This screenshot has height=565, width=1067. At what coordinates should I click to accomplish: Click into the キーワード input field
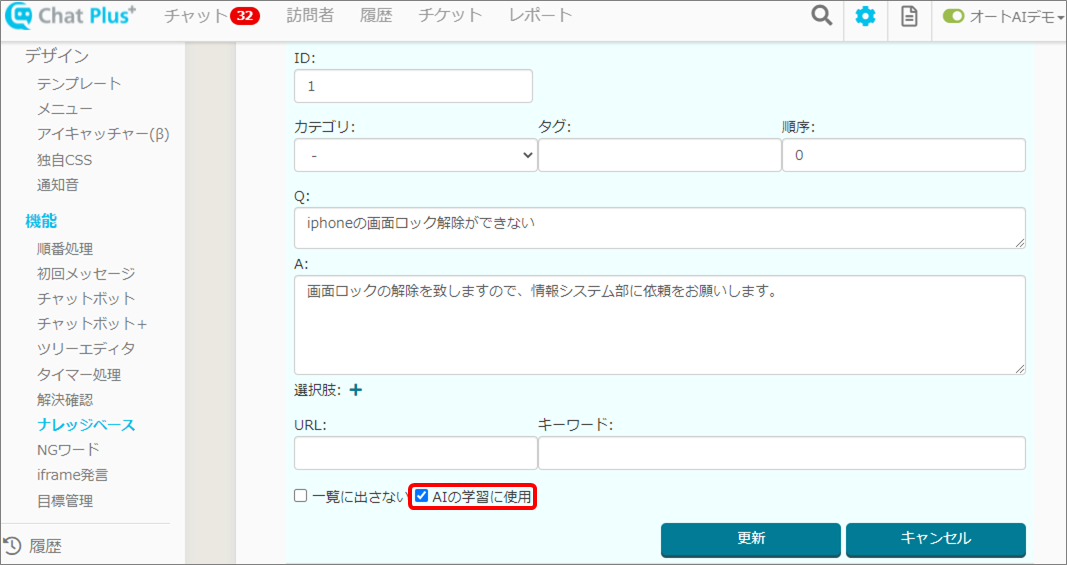pos(781,453)
